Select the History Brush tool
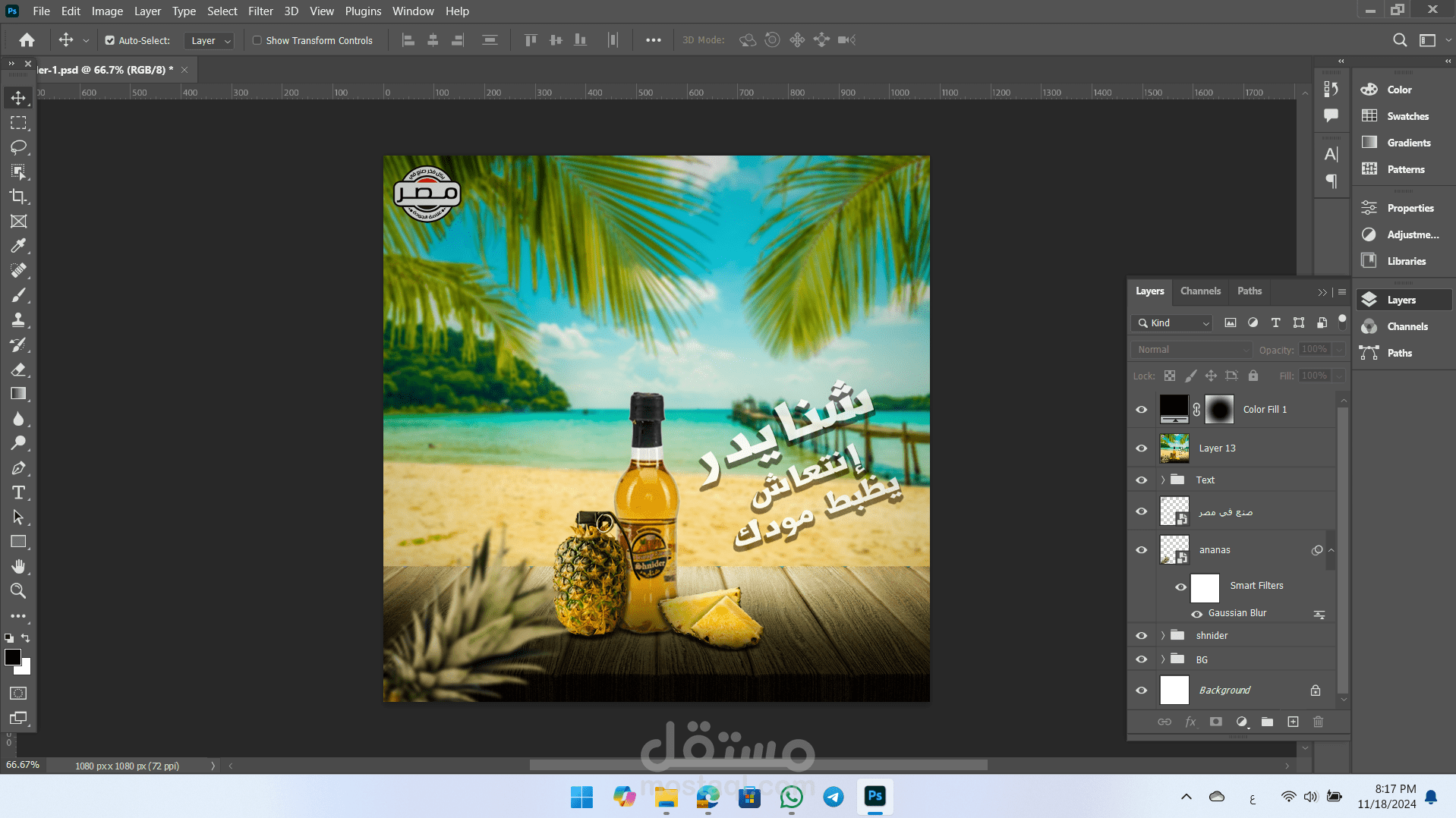The image size is (1456, 818). click(18, 345)
